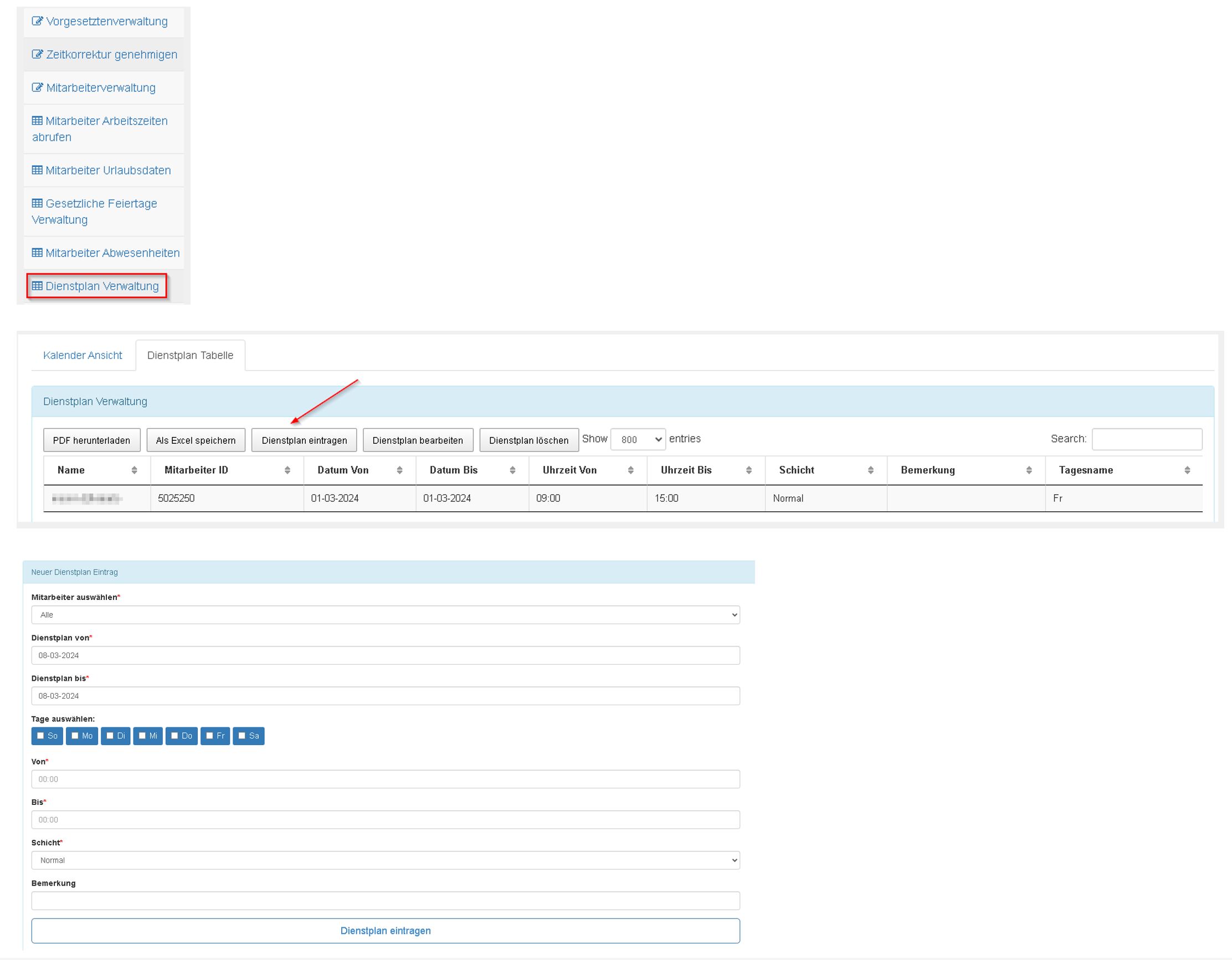The image size is (1232, 960).
Task: Switch to Kalender Ansicht tab
Action: [83, 355]
